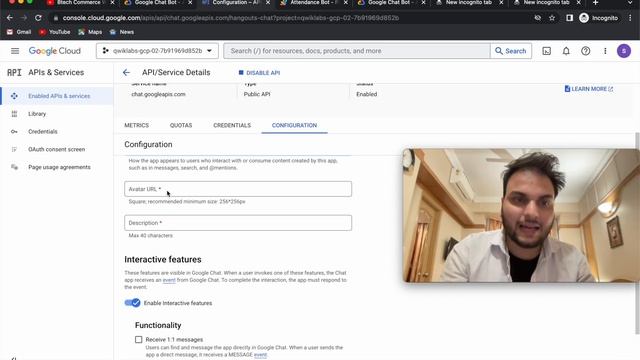The image size is (640, 360).
Task: Click the OAuth consent screen icon
Action: [14, 149]
